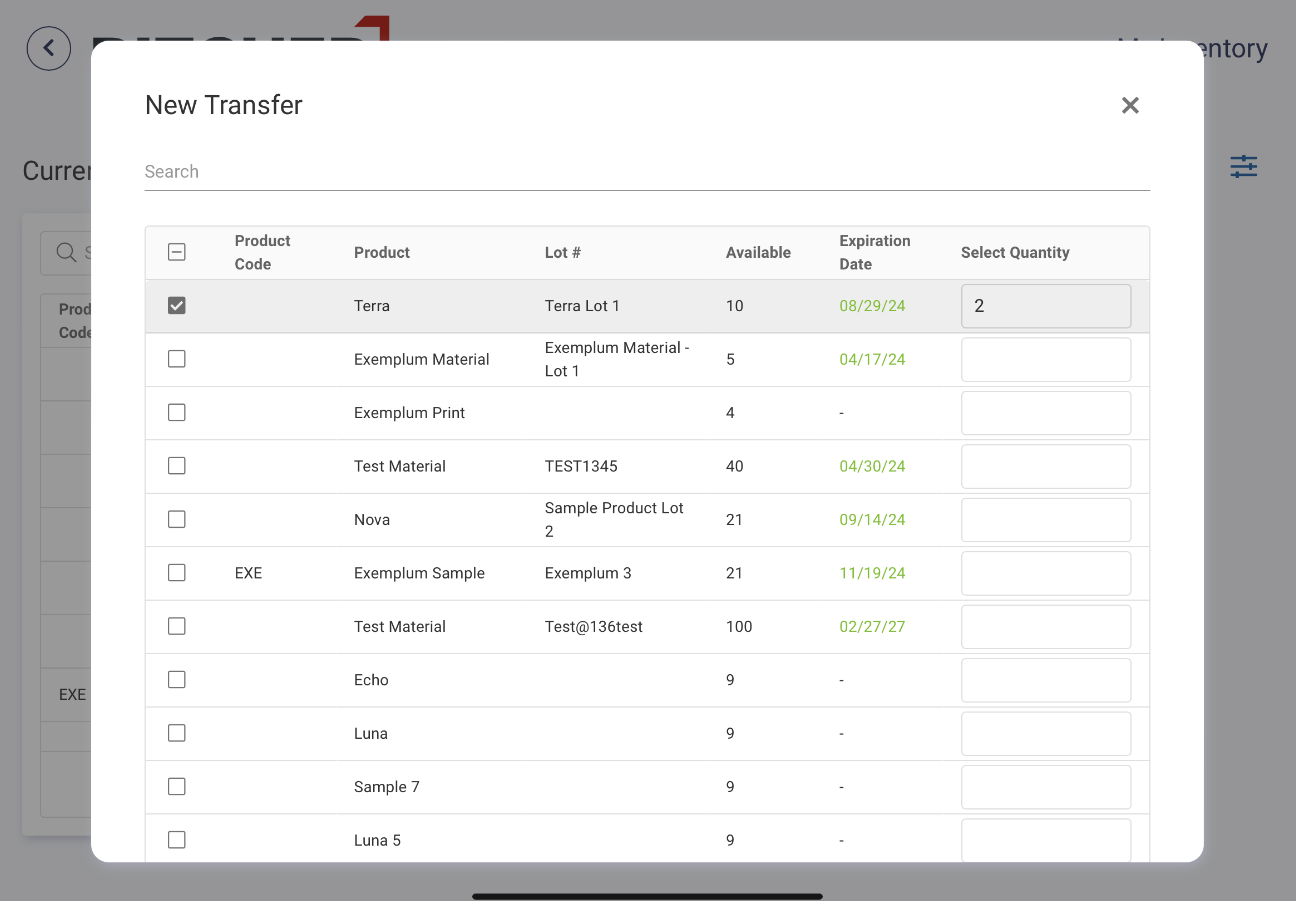Uncheck the Terra row checkbox
Screen dimensions: 1296x901
click(177, 306)
